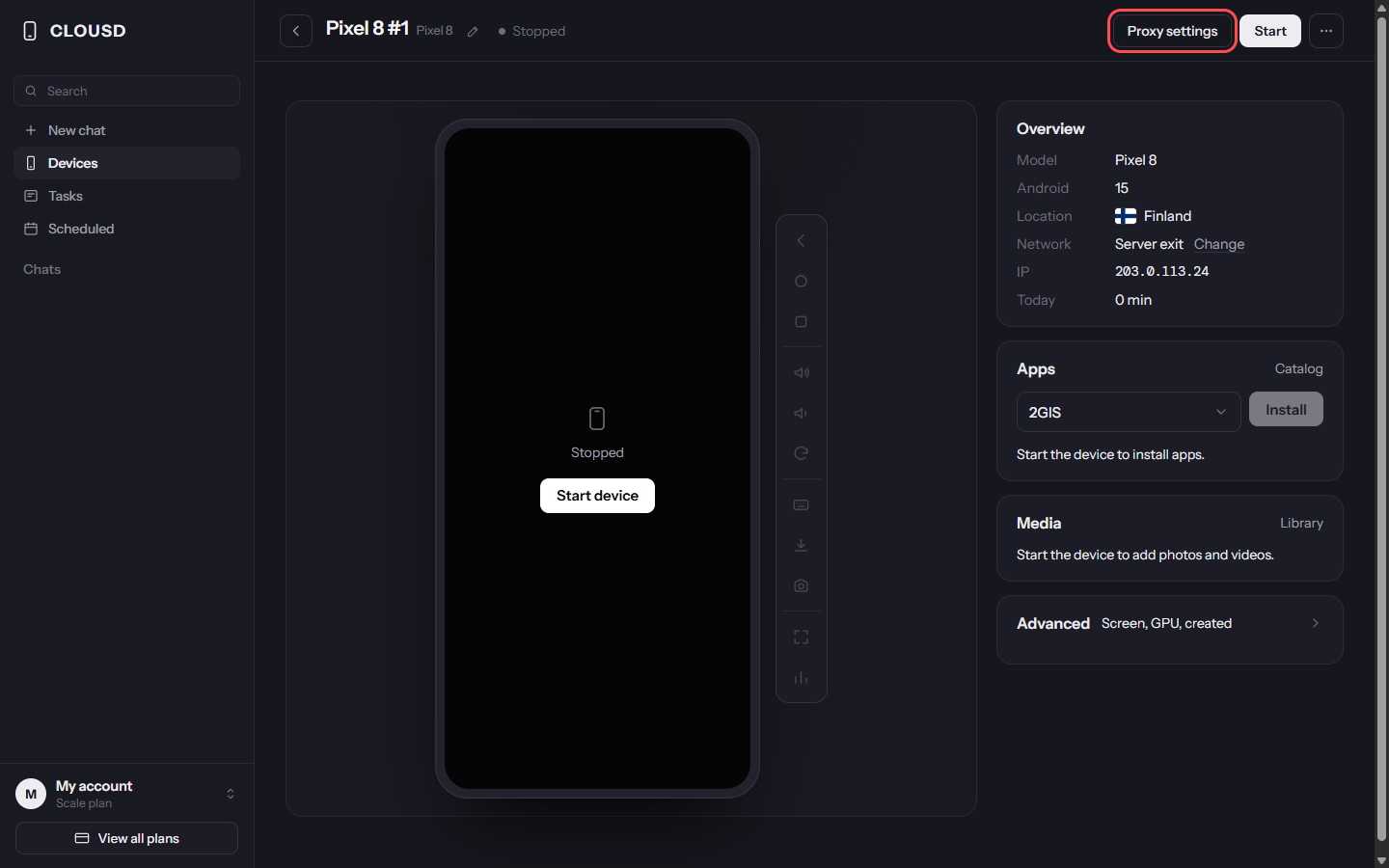Click the download arrow icon in device controls
This screenshot has width=1389, height=868.
801,545
